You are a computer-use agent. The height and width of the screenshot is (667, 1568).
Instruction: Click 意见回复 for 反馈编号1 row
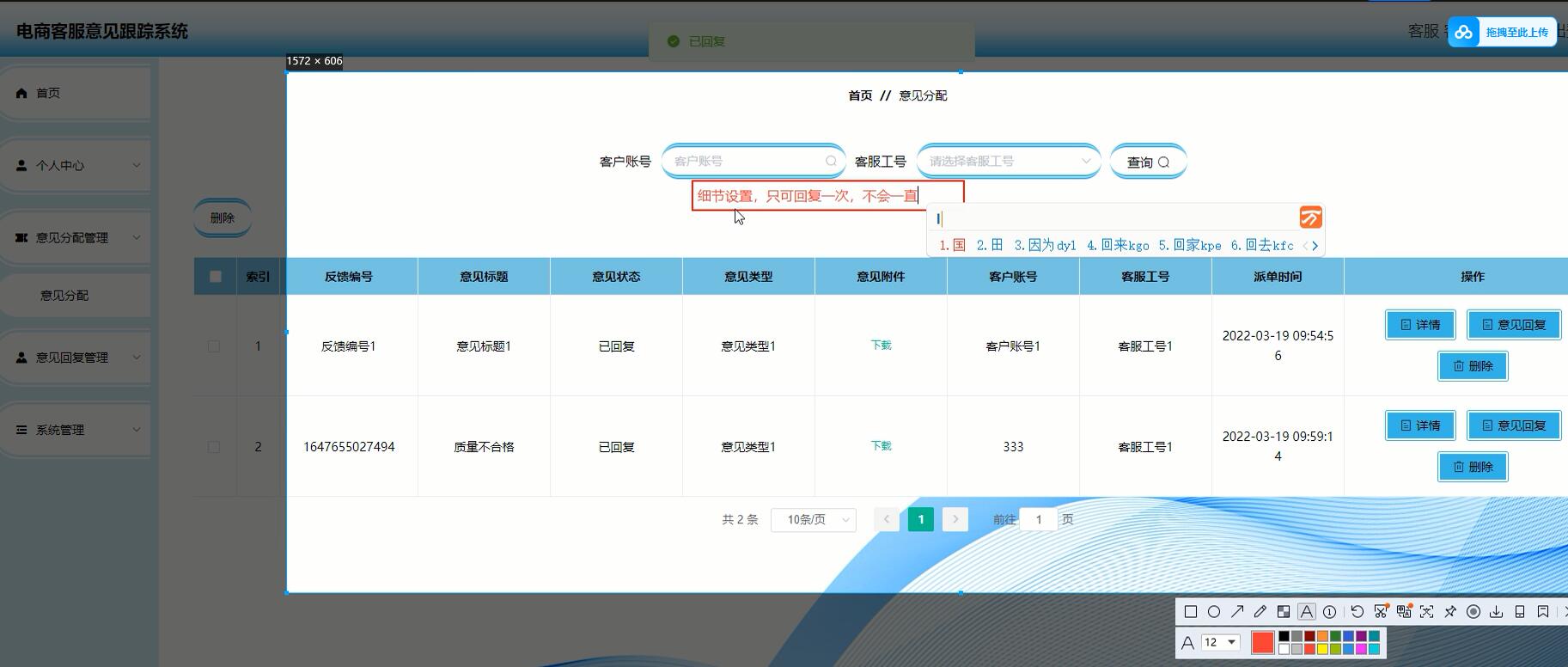tap(1514, 325)
